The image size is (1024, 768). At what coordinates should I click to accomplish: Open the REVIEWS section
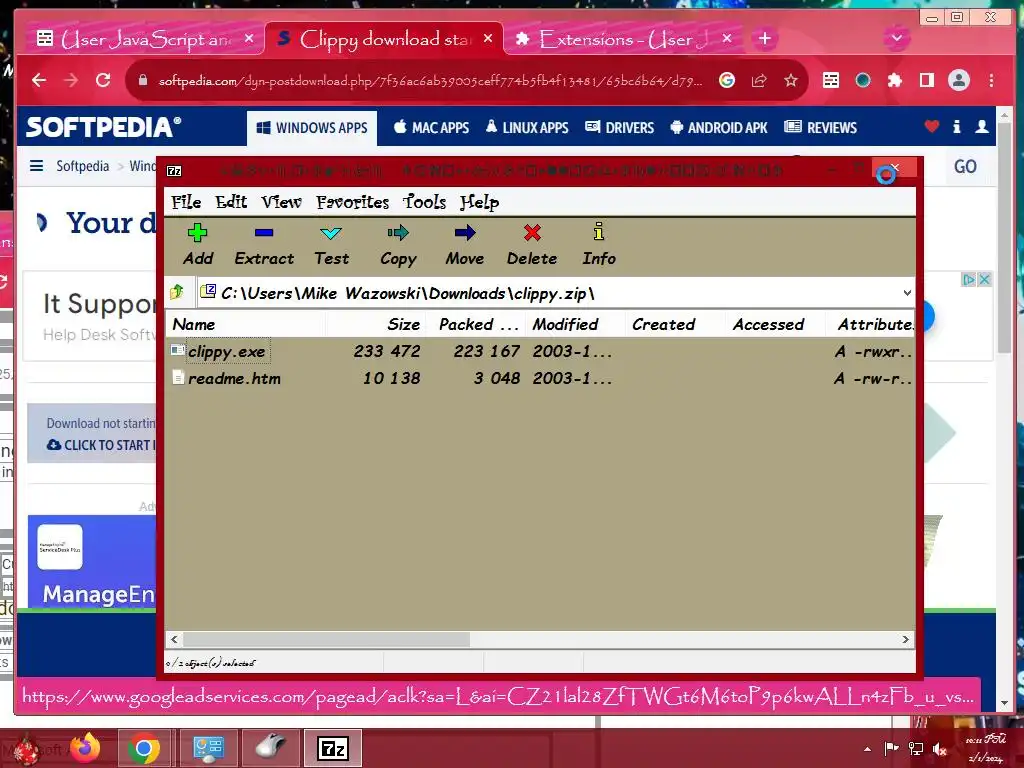coord(820,127)
